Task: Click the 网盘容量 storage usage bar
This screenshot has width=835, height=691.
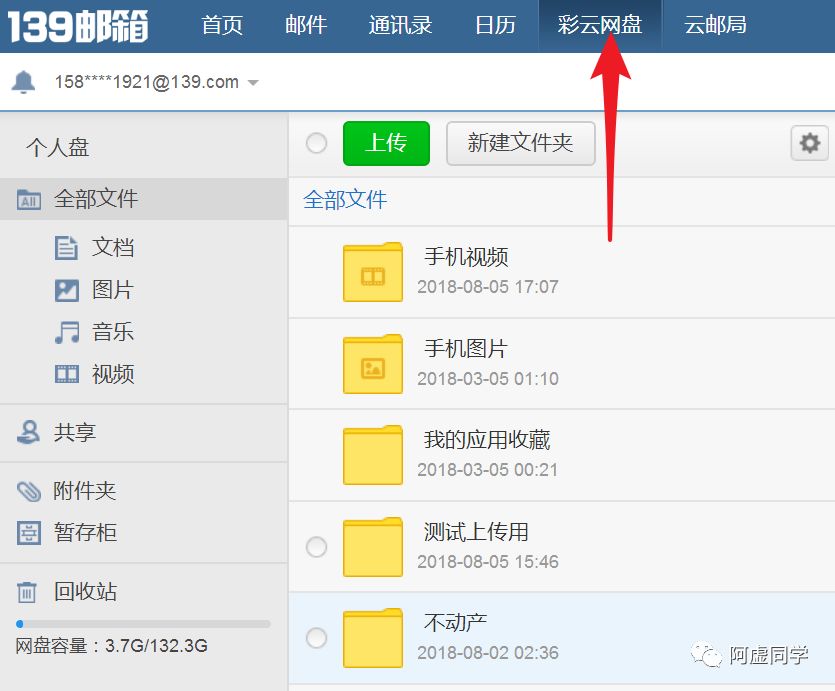Action: [143, 623]
